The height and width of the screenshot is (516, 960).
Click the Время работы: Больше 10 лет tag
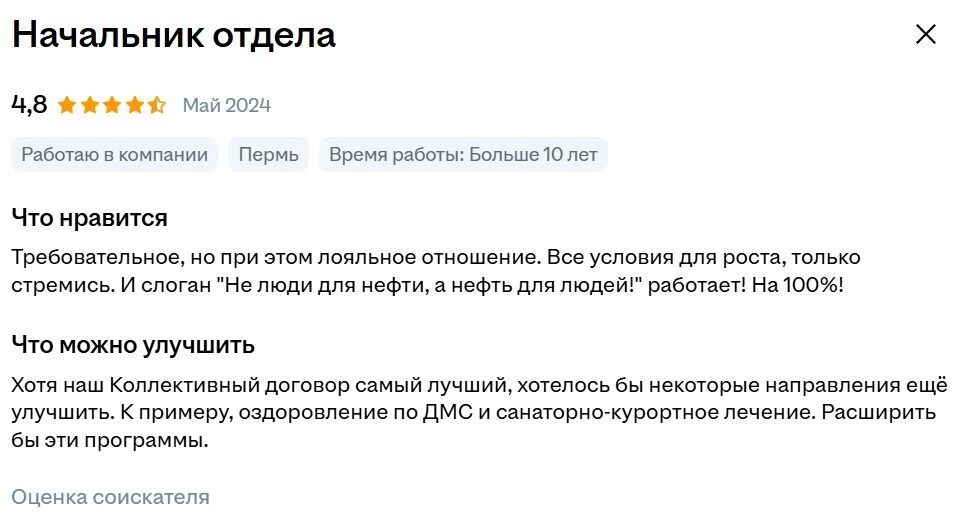pyautogui.click(x=463, y=155)
